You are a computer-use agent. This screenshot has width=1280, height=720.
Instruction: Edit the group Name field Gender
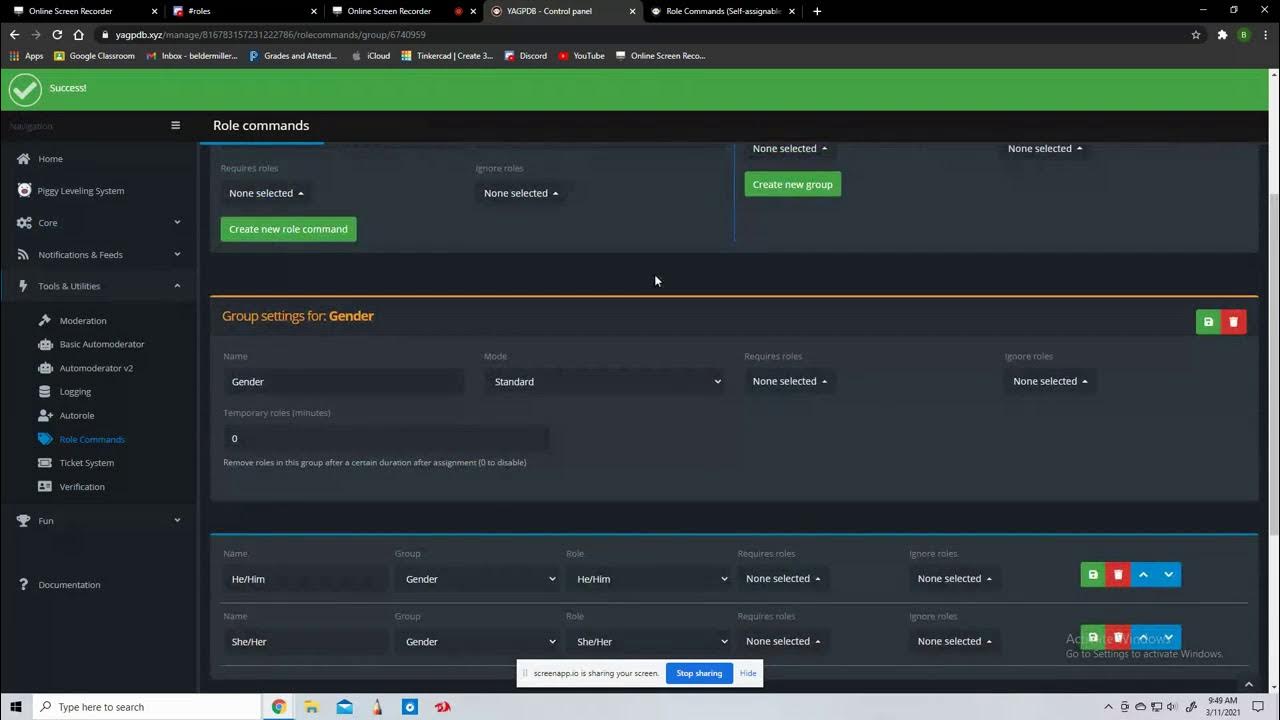pyautogui.click(x=343, y=381)
